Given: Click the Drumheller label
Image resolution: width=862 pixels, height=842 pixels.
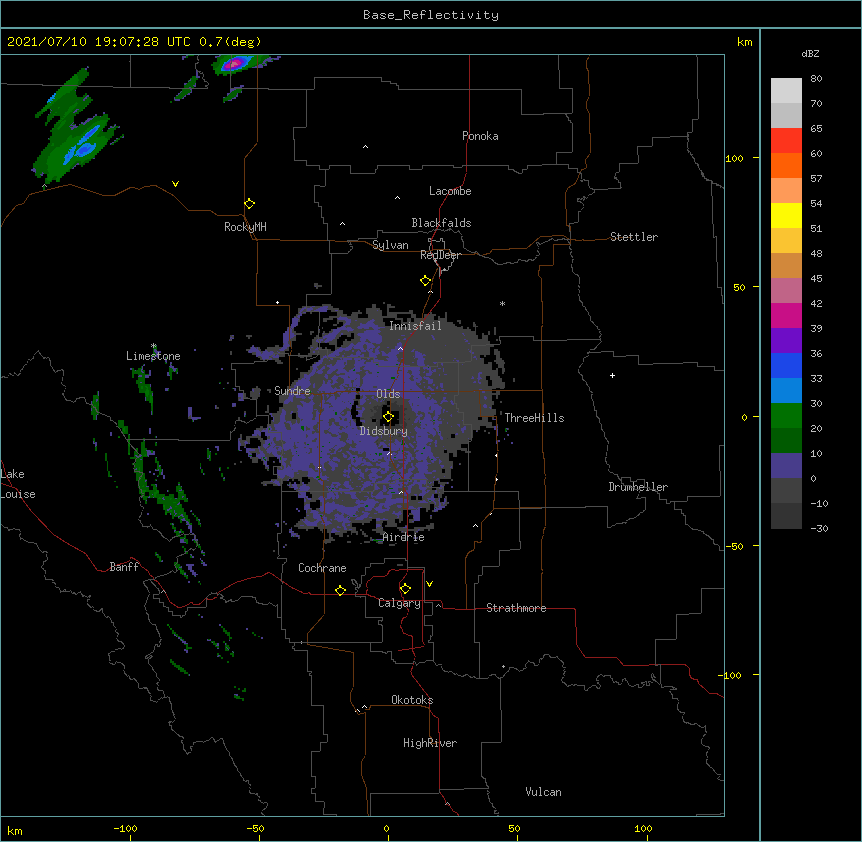Looking at the screenshot, I should click(x=638, y=487).
